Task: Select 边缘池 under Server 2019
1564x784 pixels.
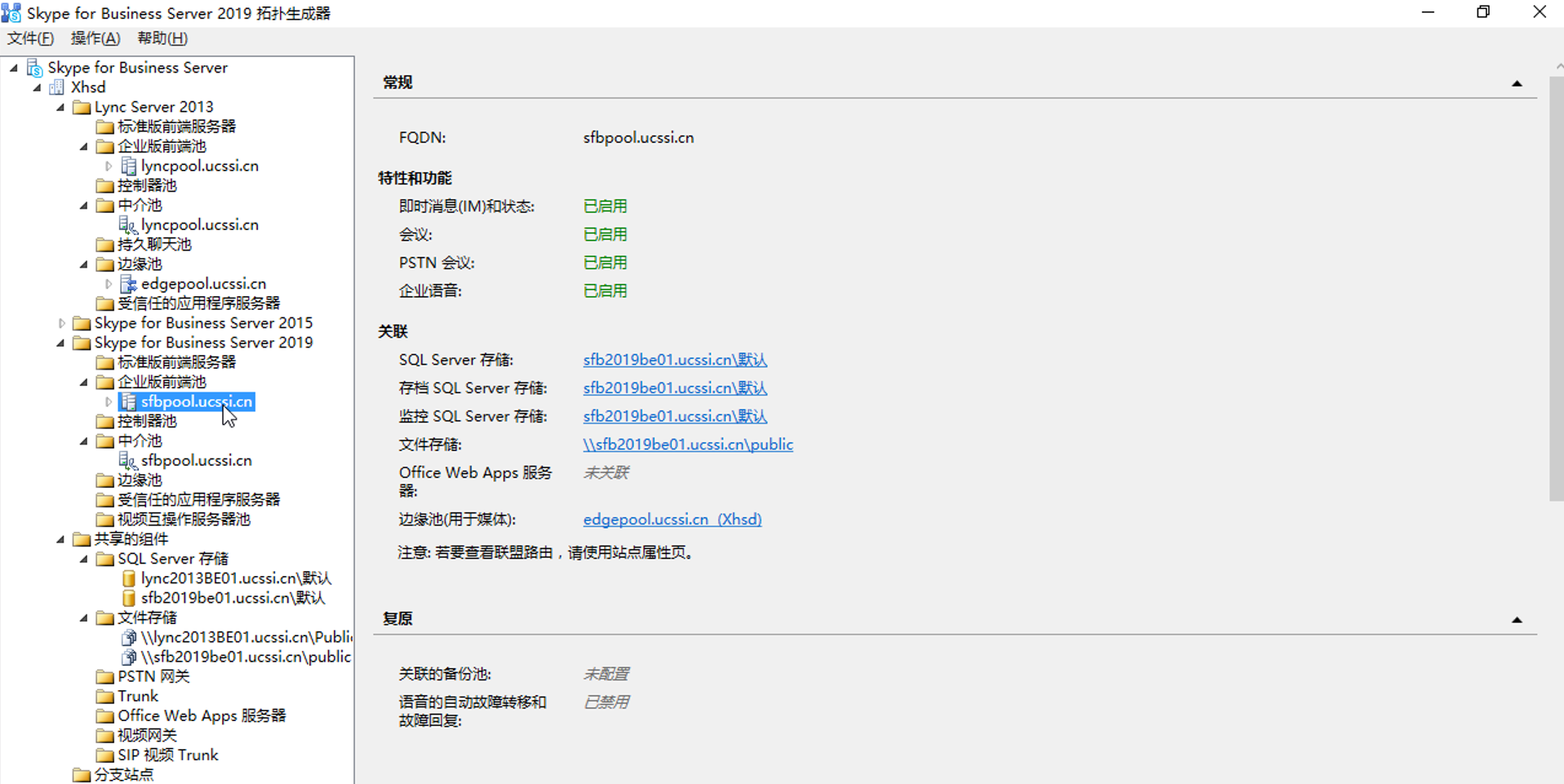Action: coord(140,480)
